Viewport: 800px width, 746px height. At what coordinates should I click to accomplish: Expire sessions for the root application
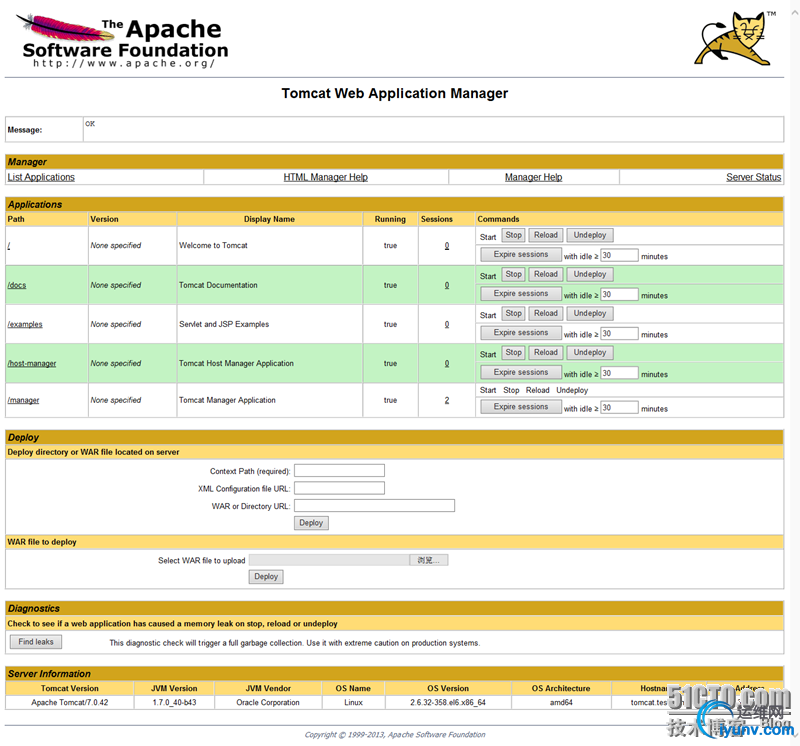521,255
